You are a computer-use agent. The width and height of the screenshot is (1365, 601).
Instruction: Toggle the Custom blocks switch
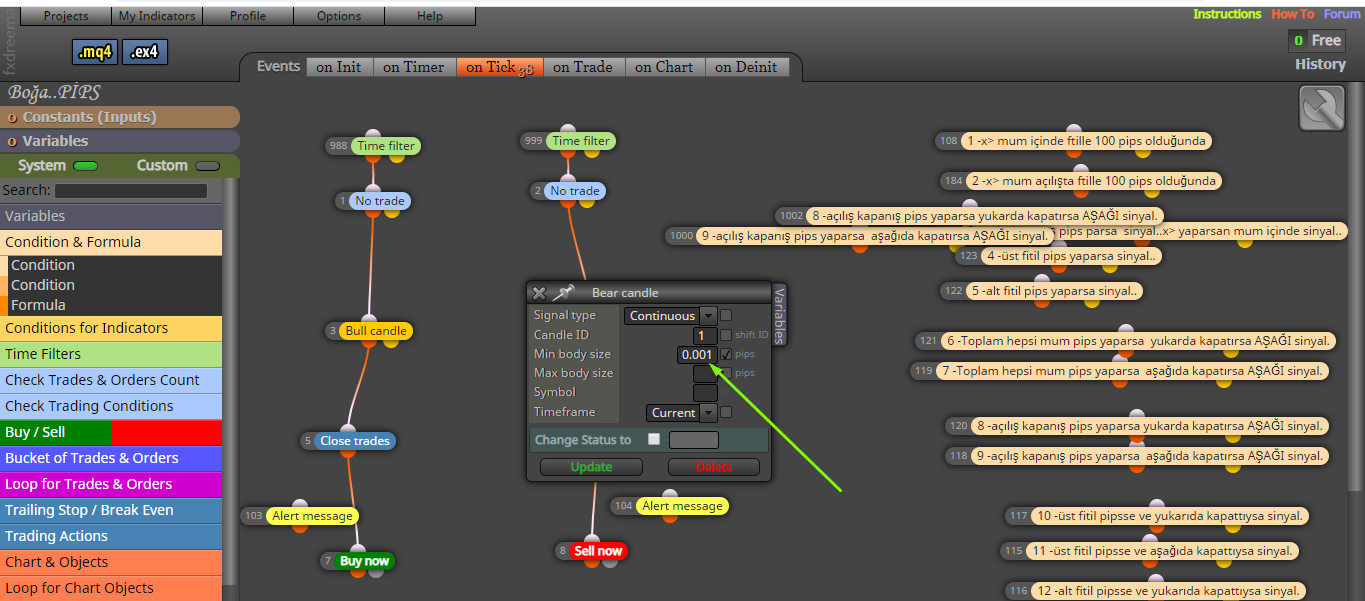[x=207, y=166]
